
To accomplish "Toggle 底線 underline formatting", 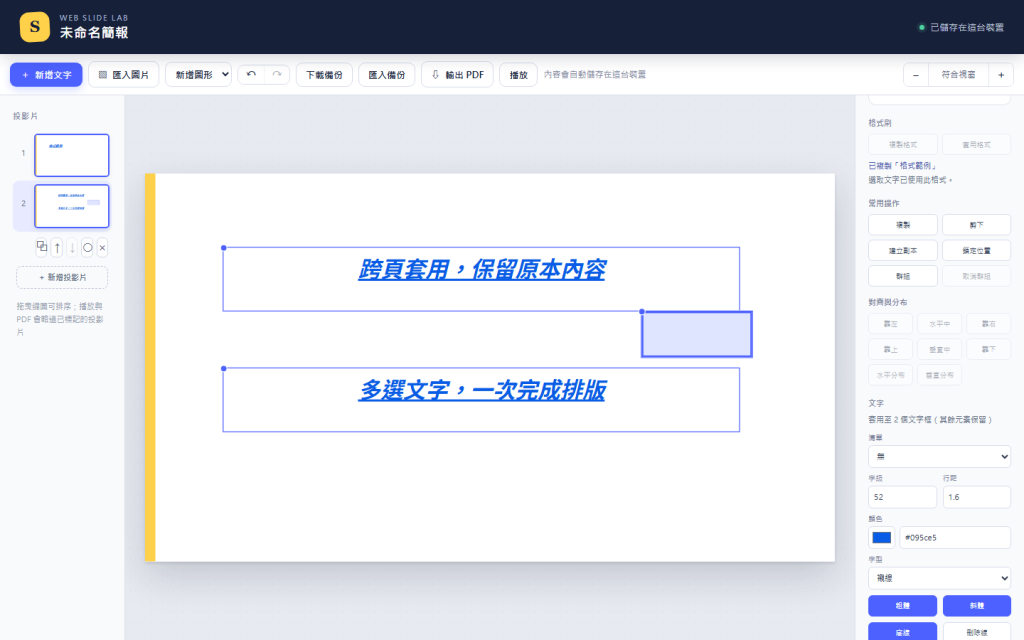I will point(903,632).
